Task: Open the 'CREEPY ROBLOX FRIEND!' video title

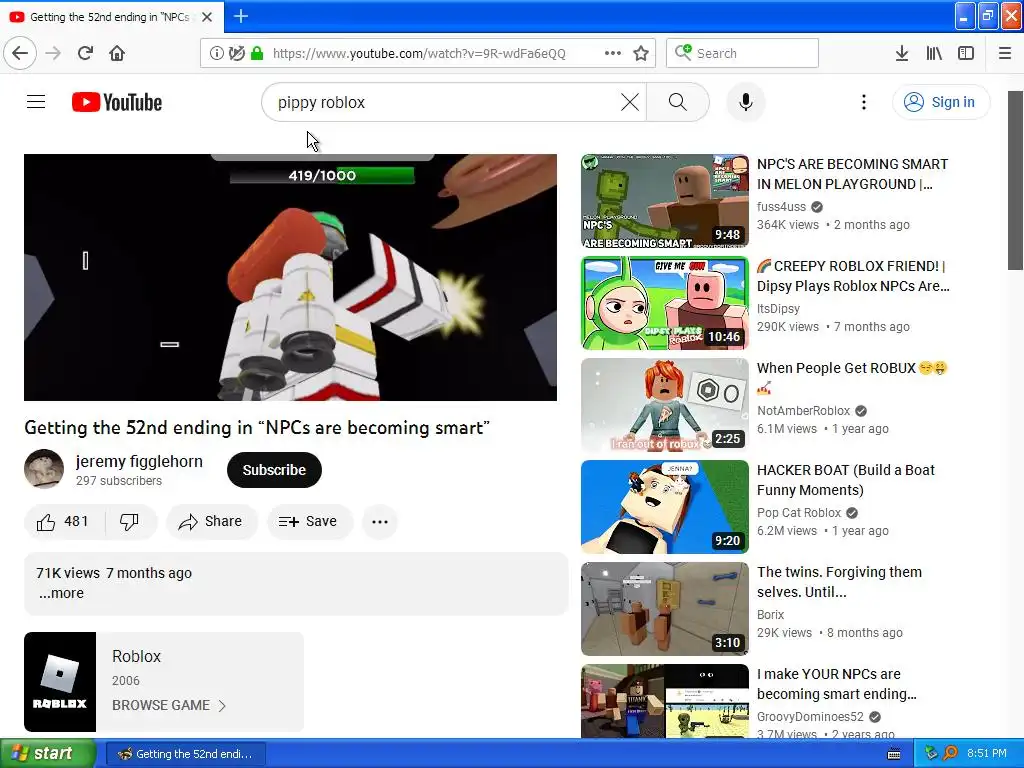Action: pyautogui.click(x=853, y=276)
